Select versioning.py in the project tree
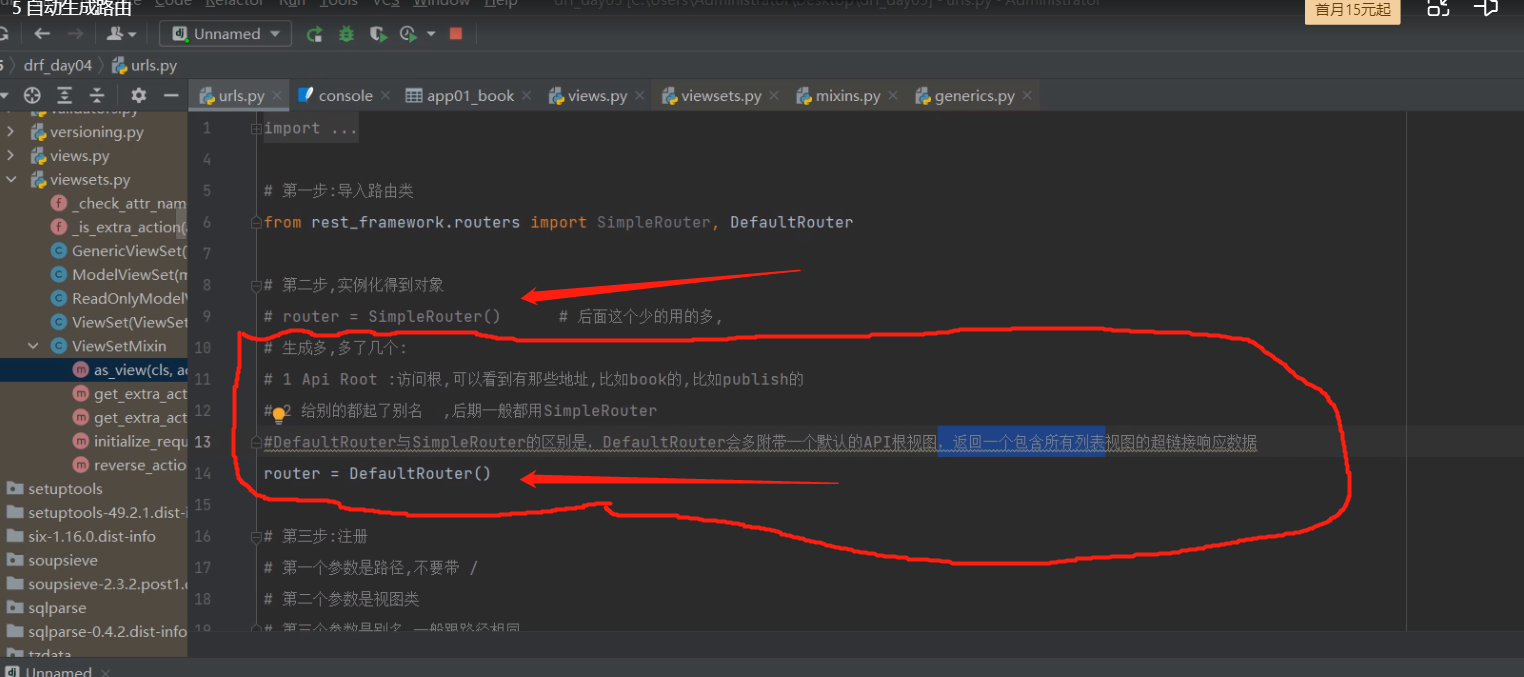 (96, 132)
